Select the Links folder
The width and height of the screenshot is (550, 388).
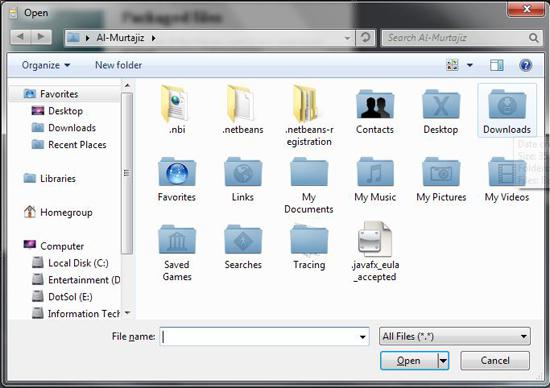(x=243, y=179)
